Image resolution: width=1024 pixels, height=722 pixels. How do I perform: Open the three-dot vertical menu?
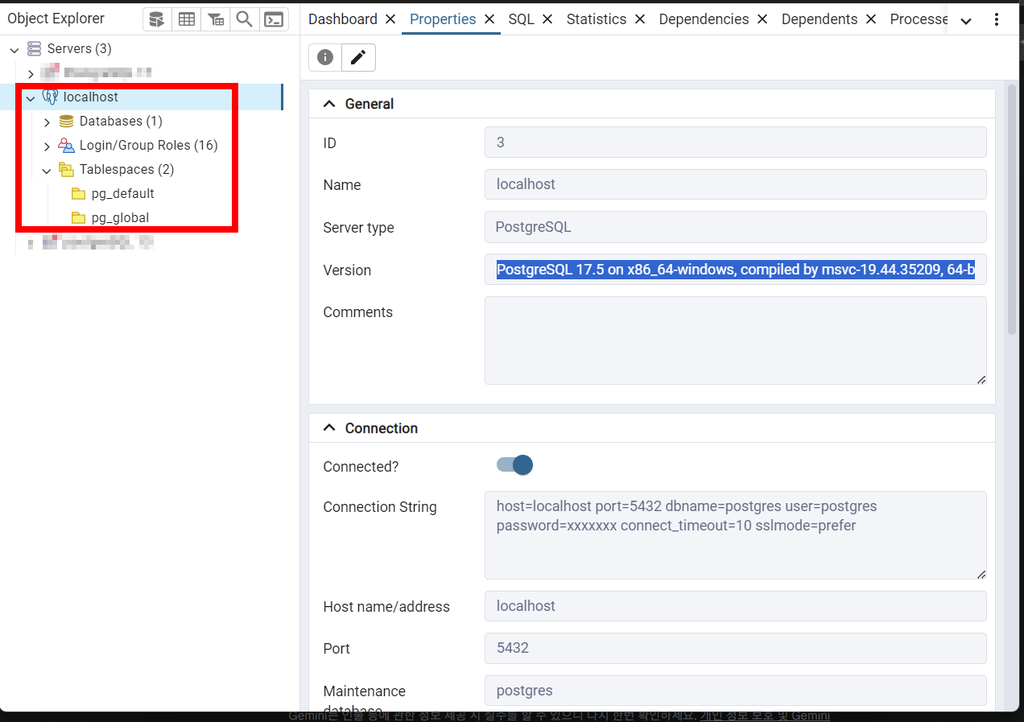click(997, 20)
